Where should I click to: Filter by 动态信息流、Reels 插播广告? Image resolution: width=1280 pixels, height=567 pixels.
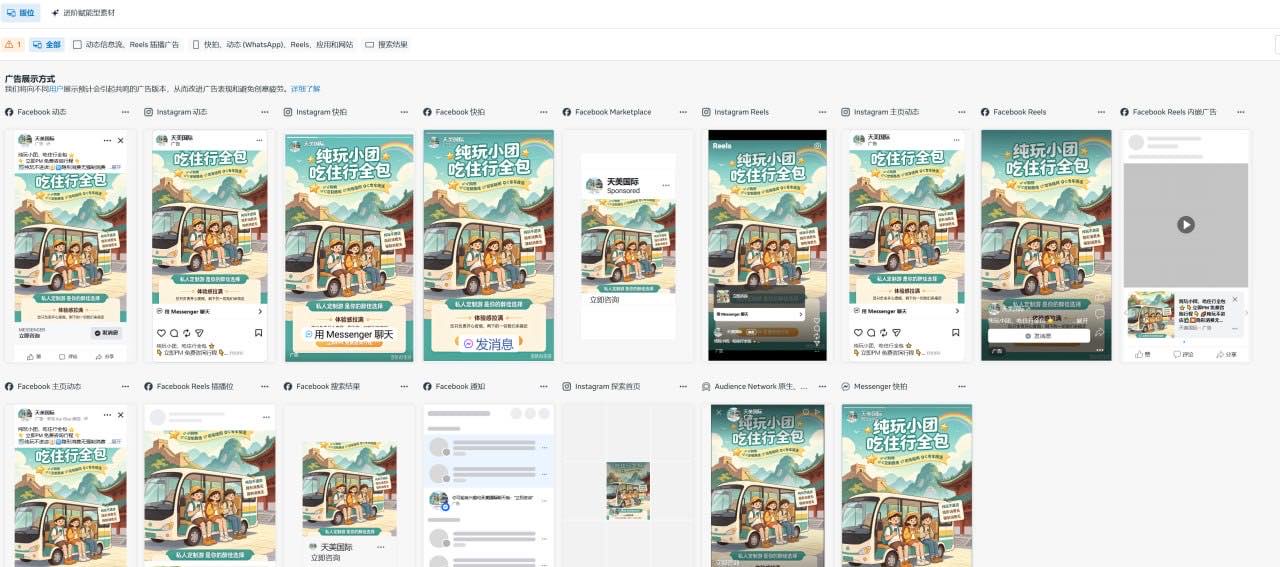tap(126, 44)
